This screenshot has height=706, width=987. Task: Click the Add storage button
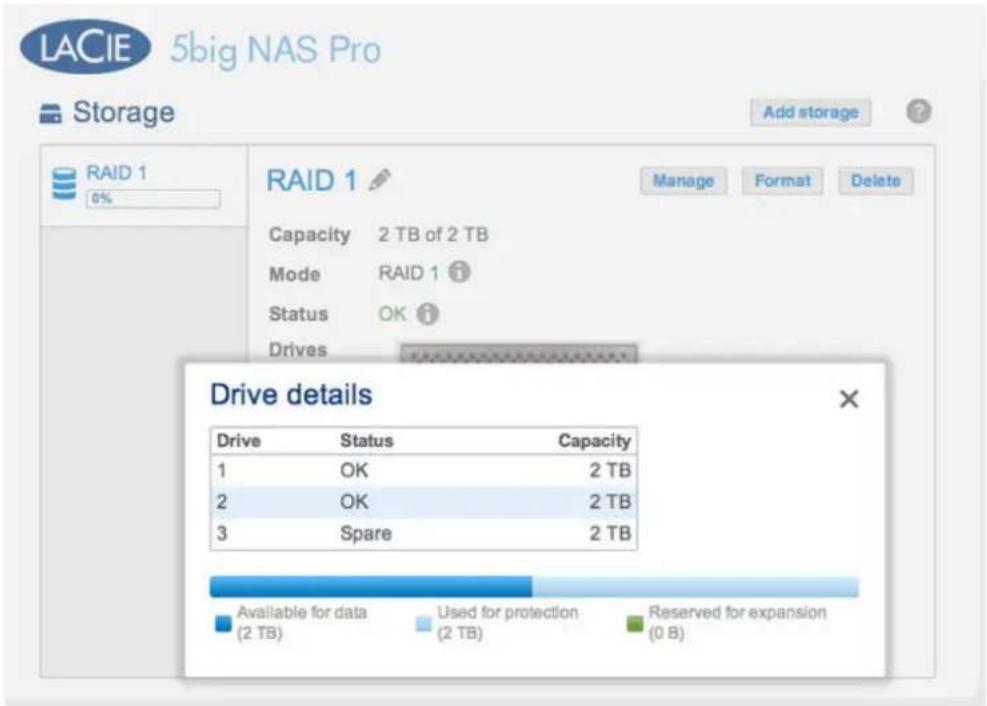coord(811,113)
